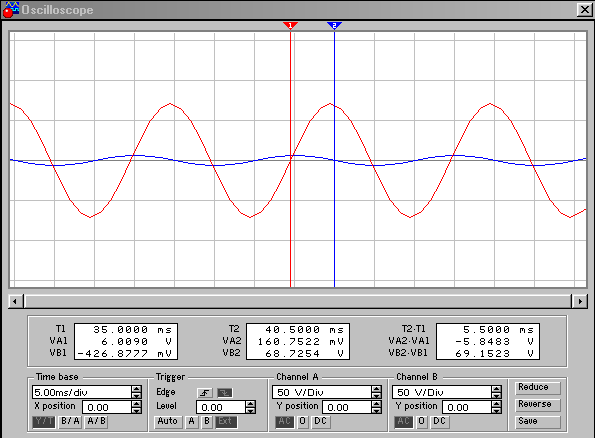Select the Auto trigger button

(168, 421)
